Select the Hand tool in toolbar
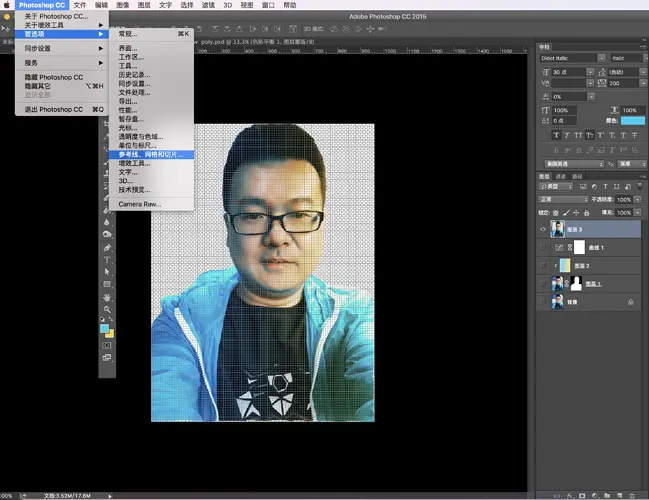The width and height of the screenshot is (649, 500). 107,297
